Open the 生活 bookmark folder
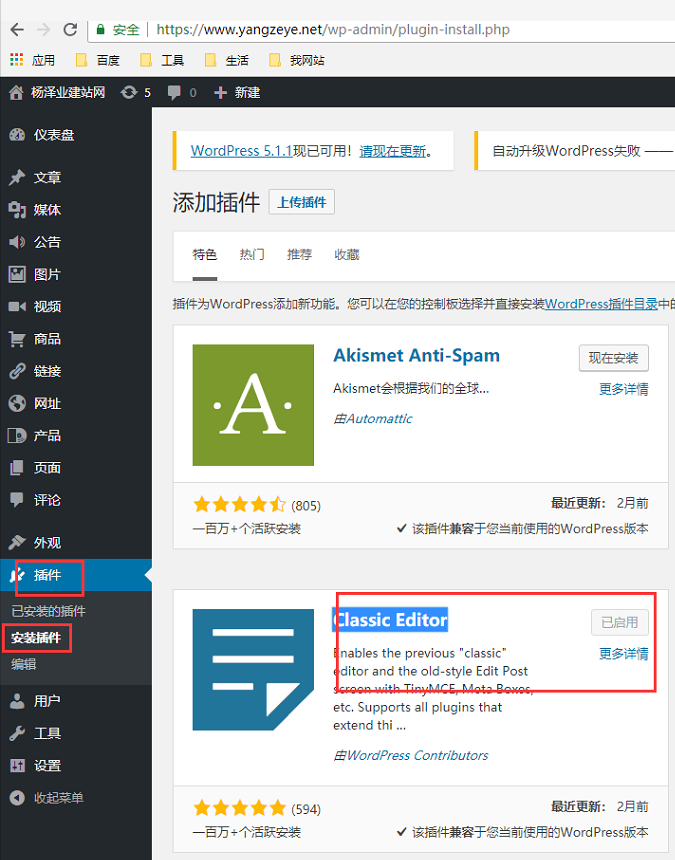Image resolution: width=675 pixels, height=860 pixels. (226, 60)
